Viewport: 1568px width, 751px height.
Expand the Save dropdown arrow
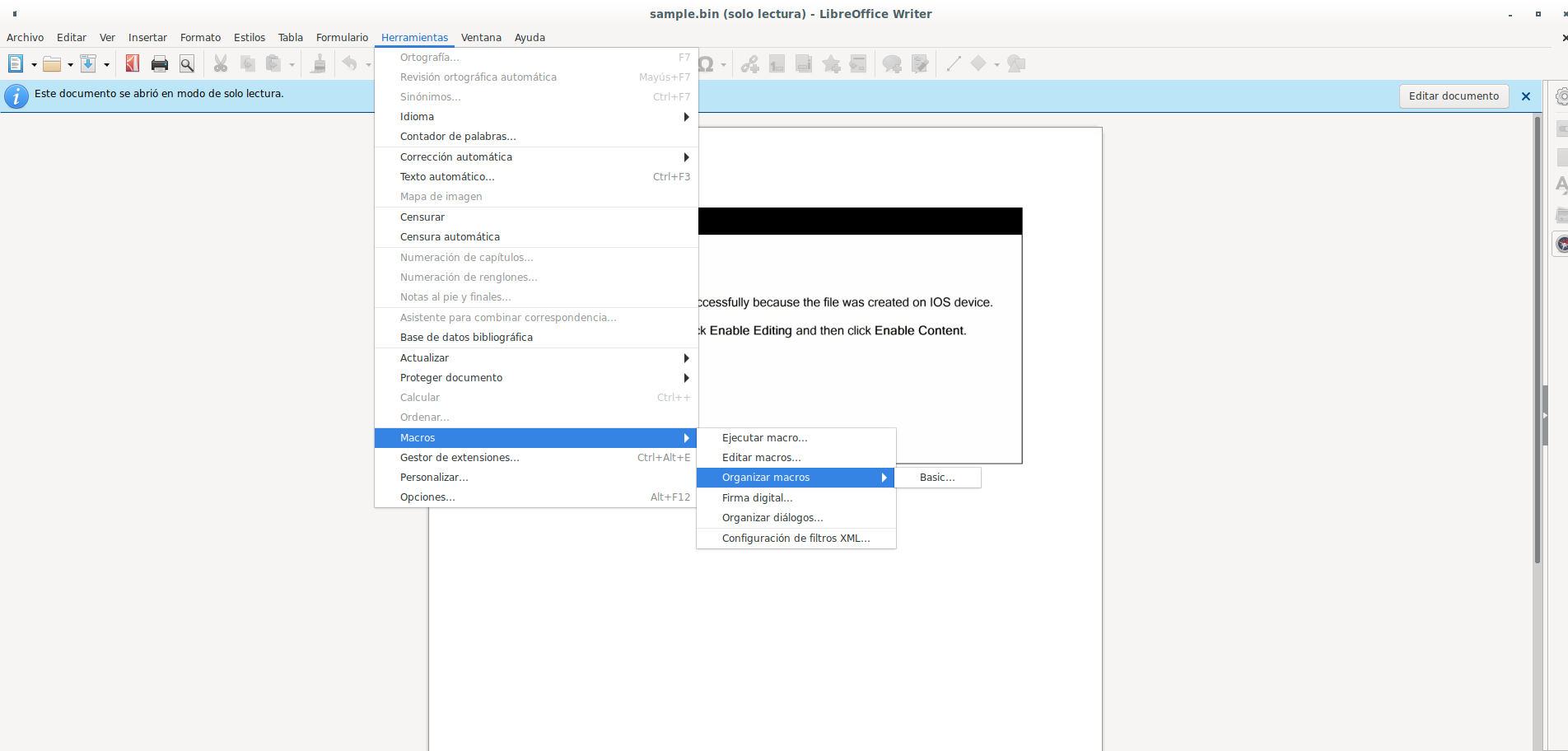tap(106, 65)
